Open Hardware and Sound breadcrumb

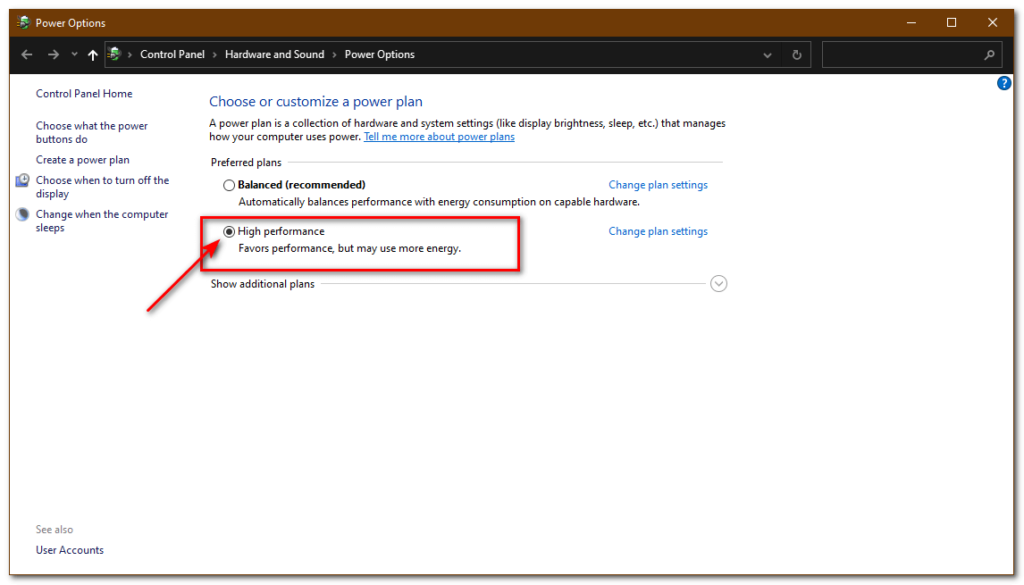(x=274, y=54)
